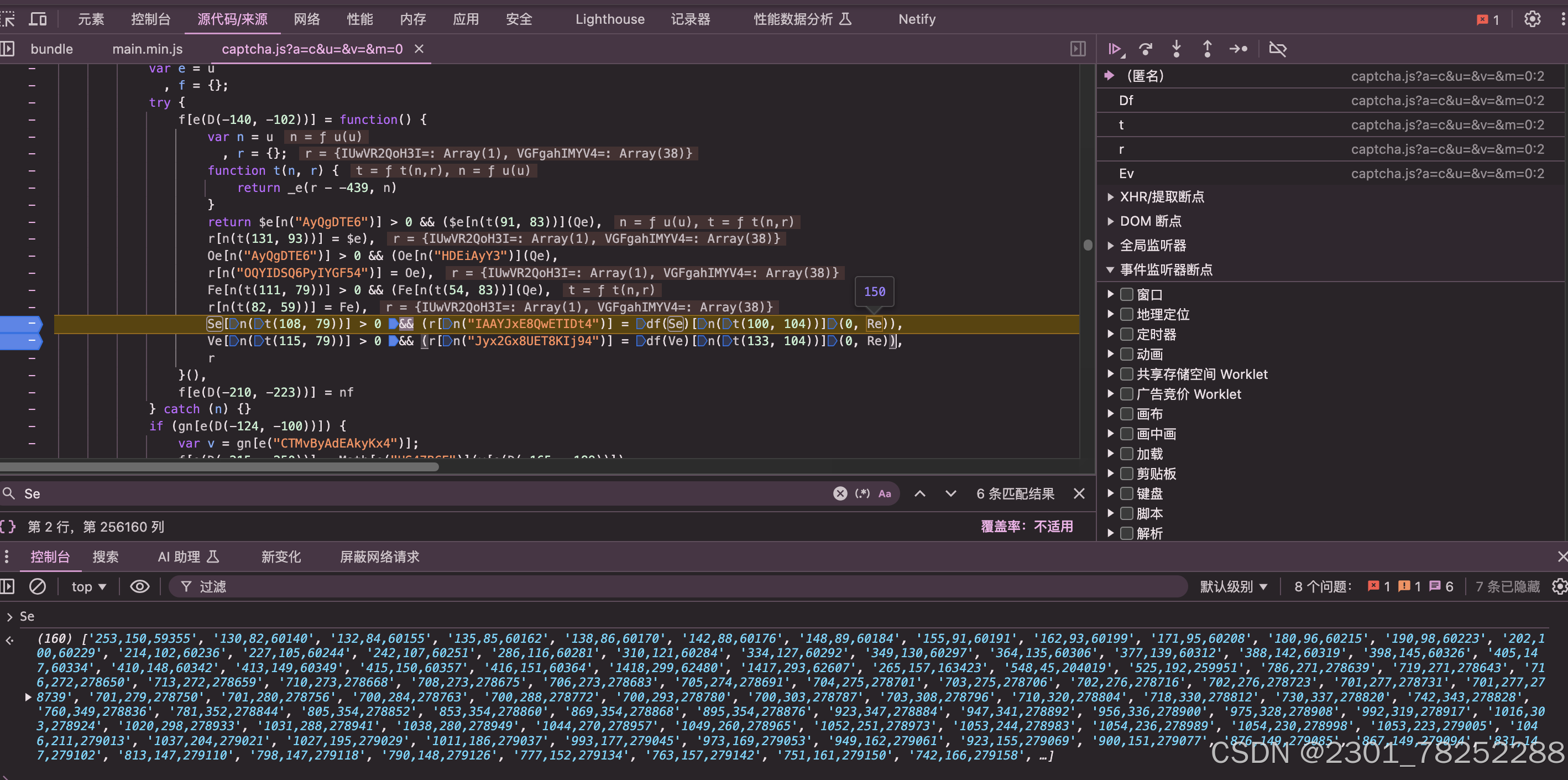Click the step out of function icon
The width and height of the screenshot is (1568, 780).
(x=1207, y=49)
